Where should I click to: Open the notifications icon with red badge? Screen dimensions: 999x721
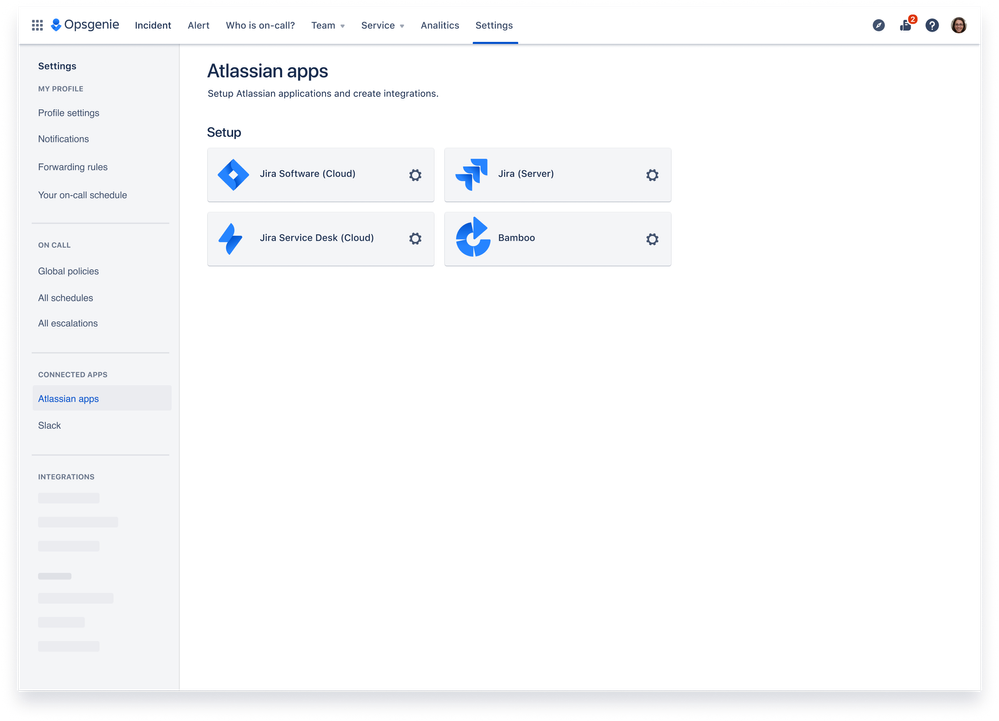click(907, 25)
